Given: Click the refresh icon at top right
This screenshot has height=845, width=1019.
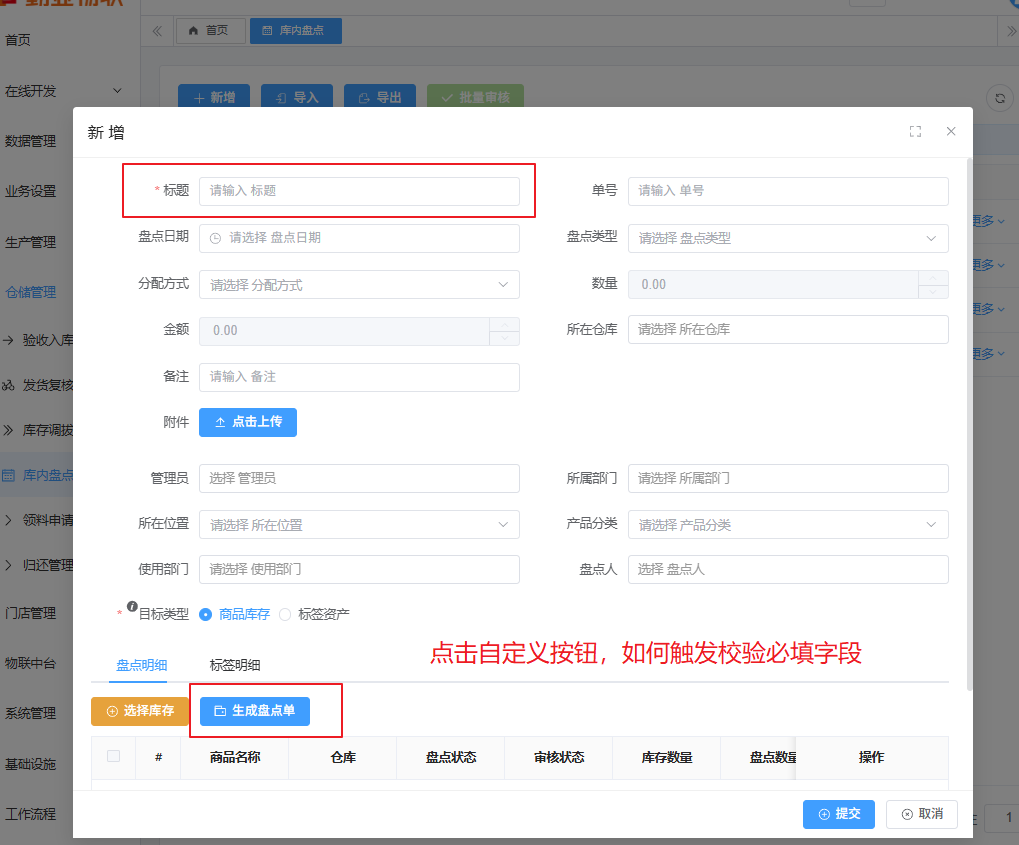Looking at the screenshot, I should tap(999, 97).
